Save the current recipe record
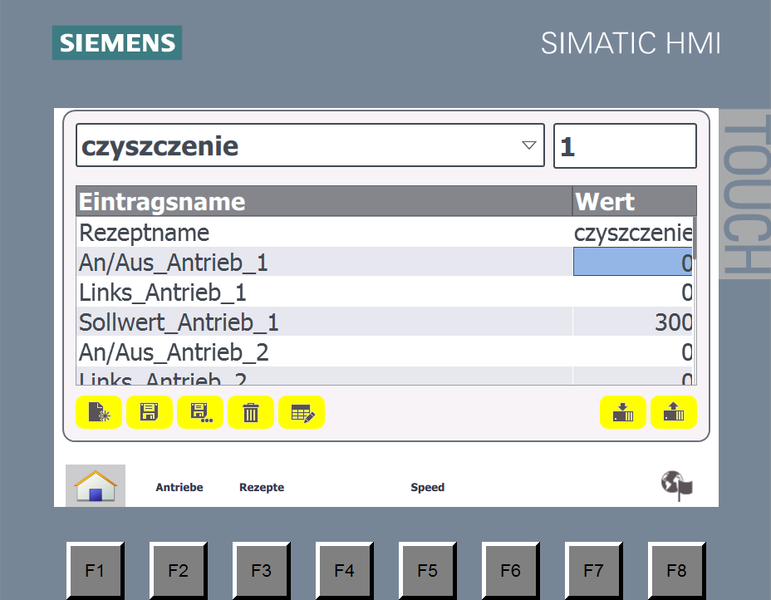Viewport: 771px width, 600px height. click(x=149, y=412)
